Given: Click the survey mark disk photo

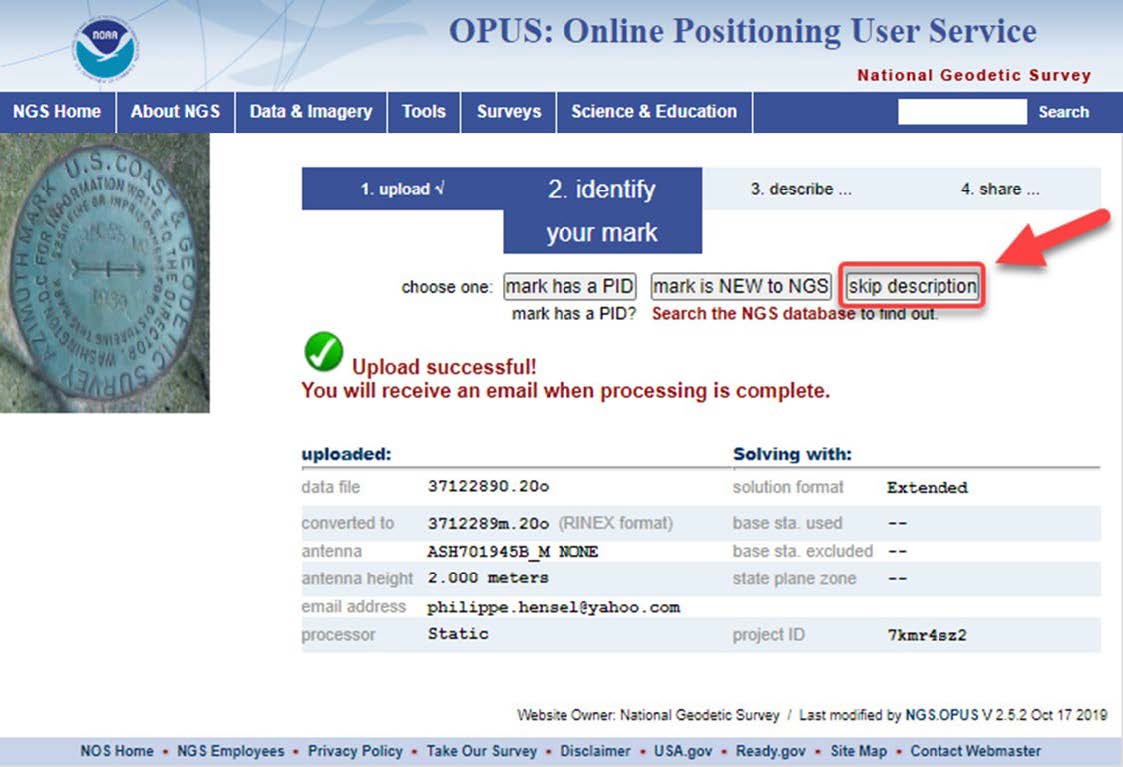Looking at the screenshot, I should [104, 272].
